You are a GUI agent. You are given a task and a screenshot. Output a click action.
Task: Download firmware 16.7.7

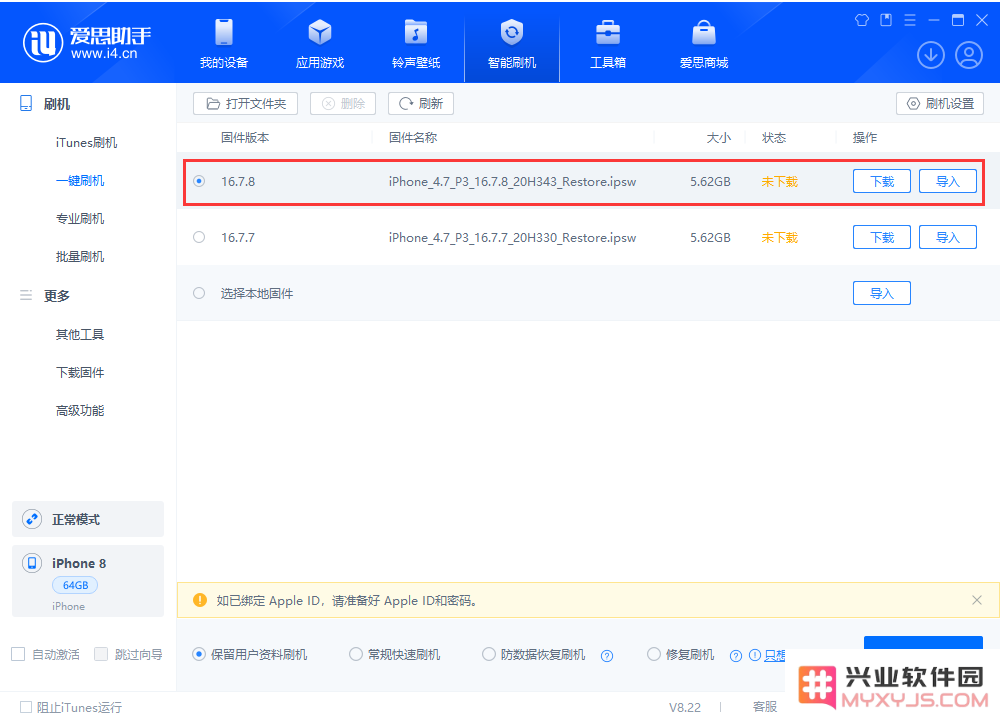[x=882, y=238]
